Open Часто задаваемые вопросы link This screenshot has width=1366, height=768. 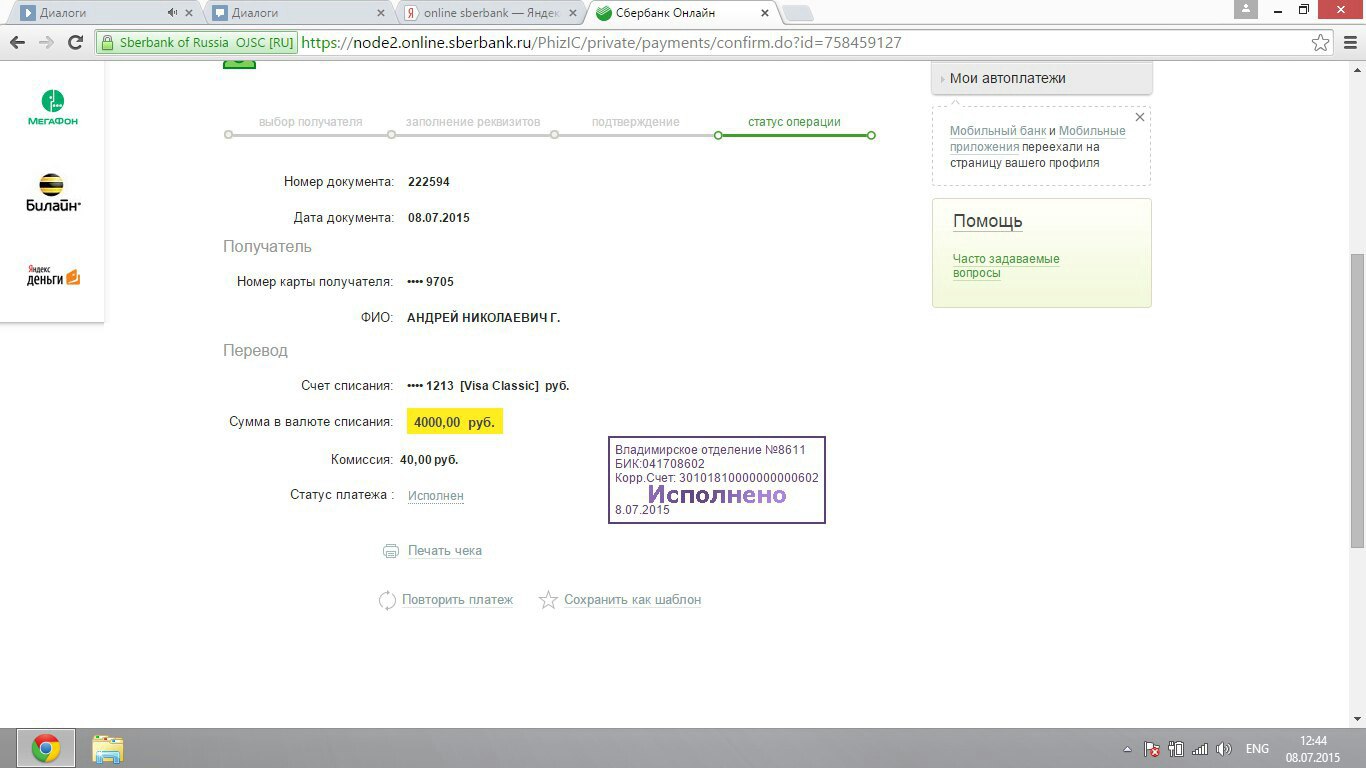[x=1006, y=266]
